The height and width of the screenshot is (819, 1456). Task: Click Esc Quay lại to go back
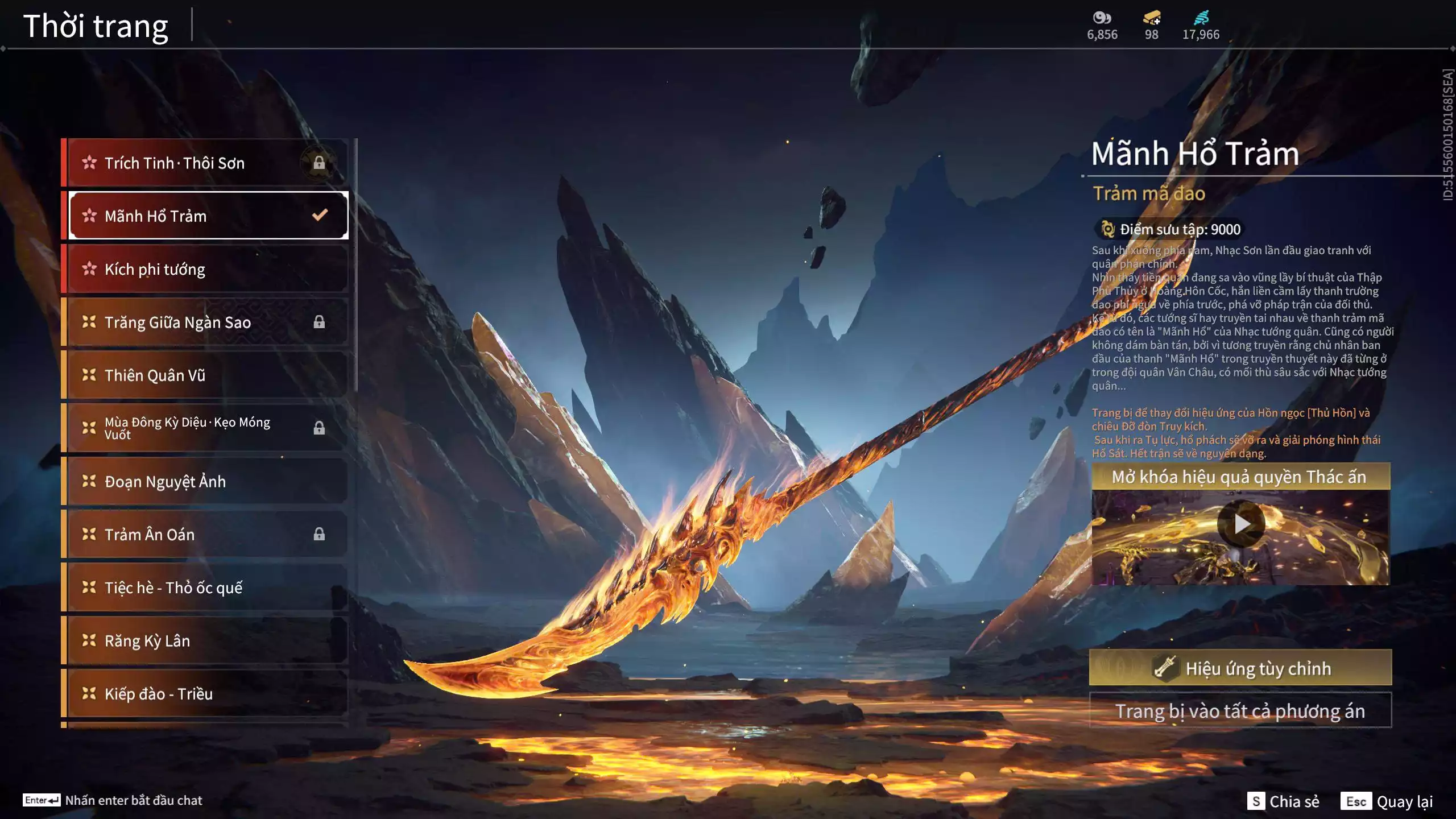[x=1387, y=801]
